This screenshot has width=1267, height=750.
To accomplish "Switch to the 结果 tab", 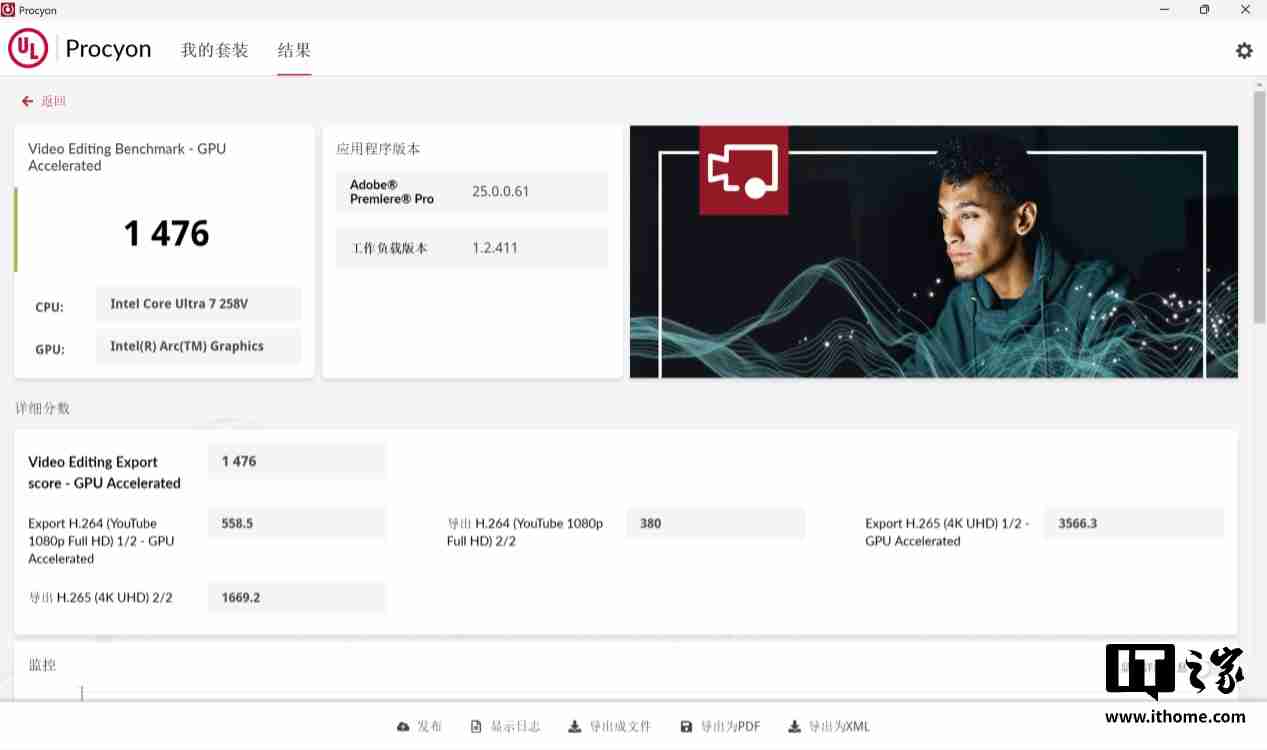I will pyautogui.click(x=293, y=49).
